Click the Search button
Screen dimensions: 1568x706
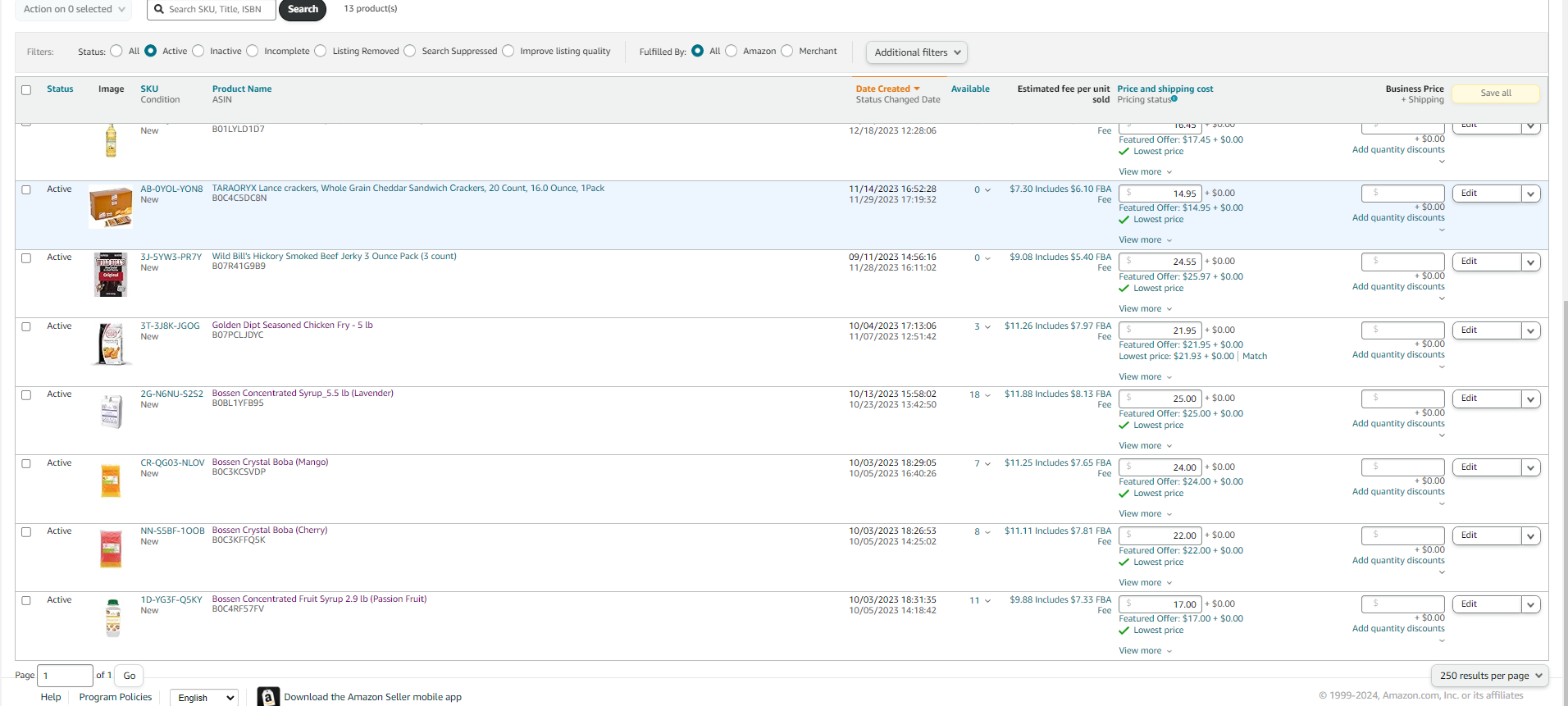pyautogui.click(x=303, y=9)
